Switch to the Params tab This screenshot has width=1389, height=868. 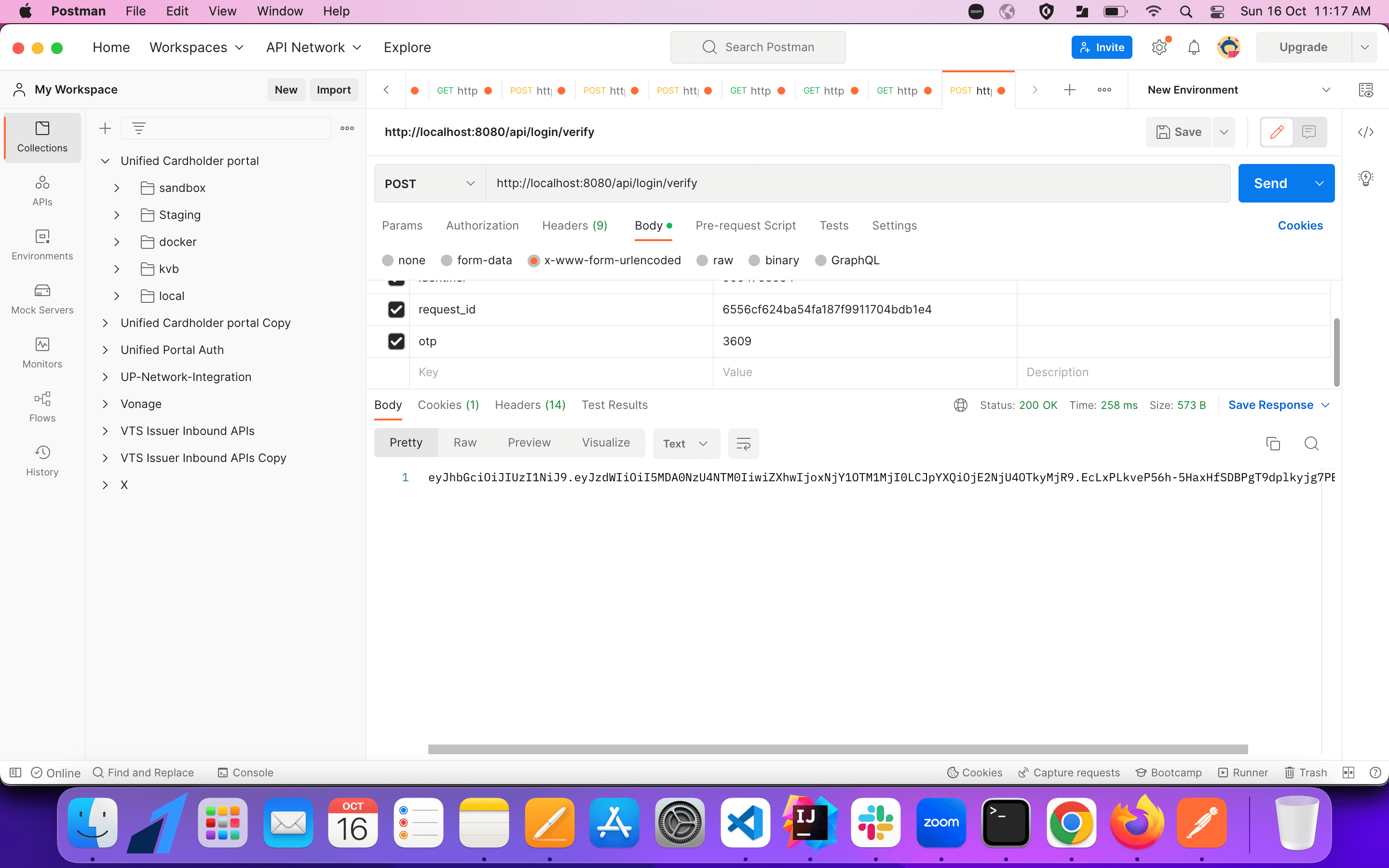[x=402, y=226]
